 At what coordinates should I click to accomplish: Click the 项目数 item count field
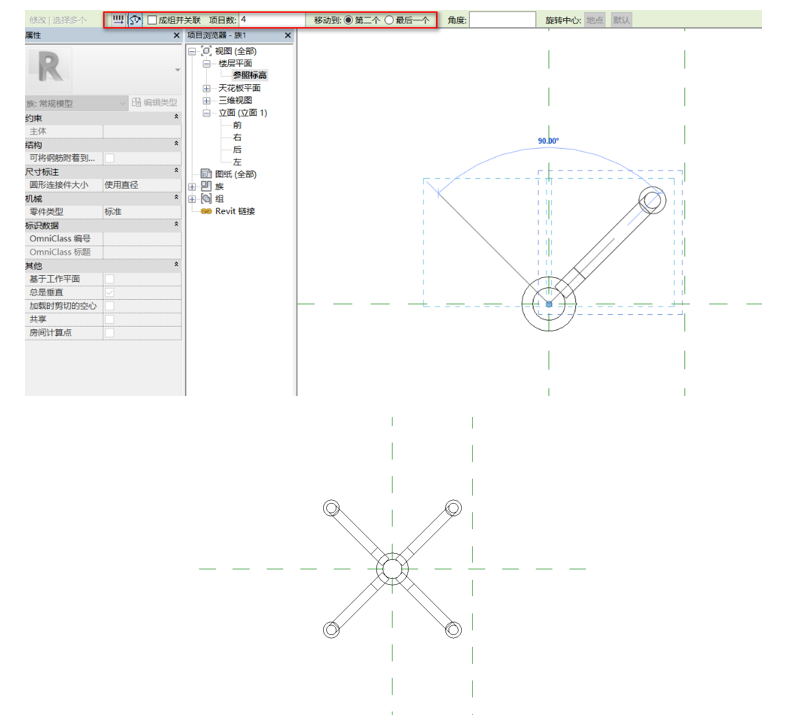click(x=272, y=20)
